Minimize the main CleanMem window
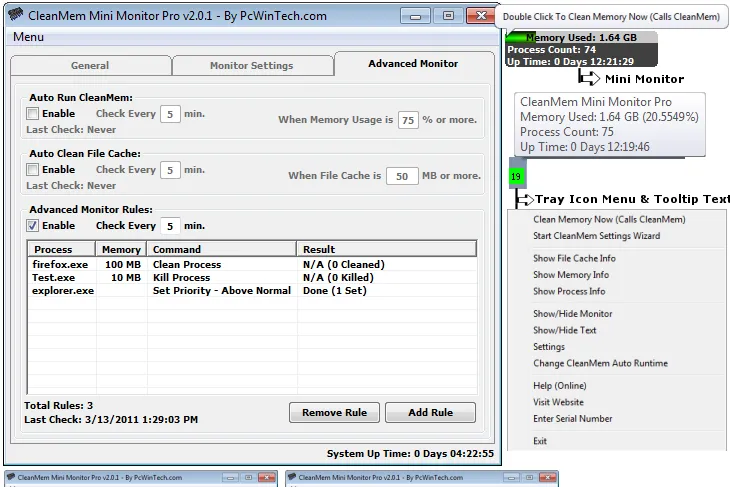Screen dimensions: 730x487 click(x=415, y=16)
